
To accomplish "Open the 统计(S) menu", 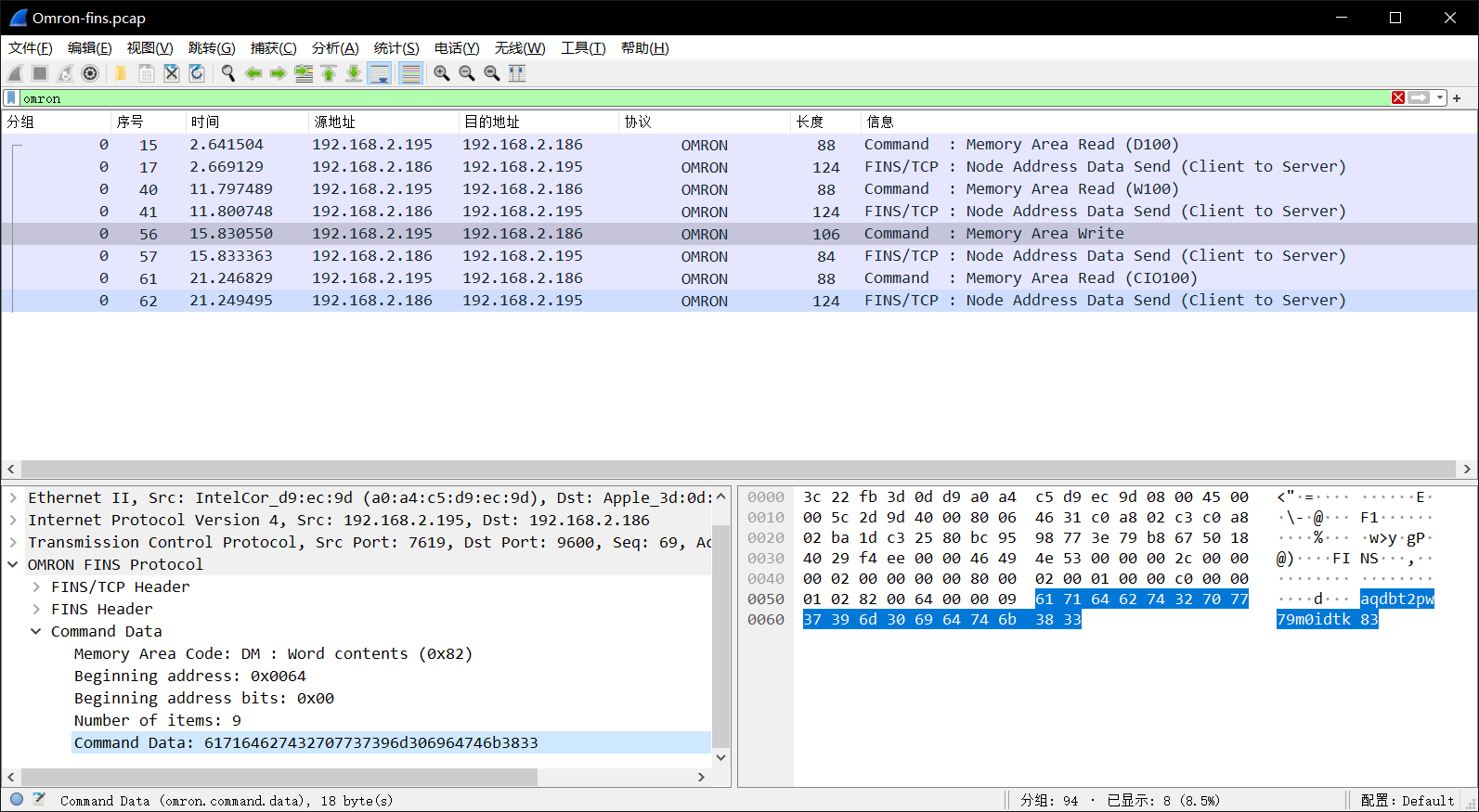I will [x=396, y=48].
